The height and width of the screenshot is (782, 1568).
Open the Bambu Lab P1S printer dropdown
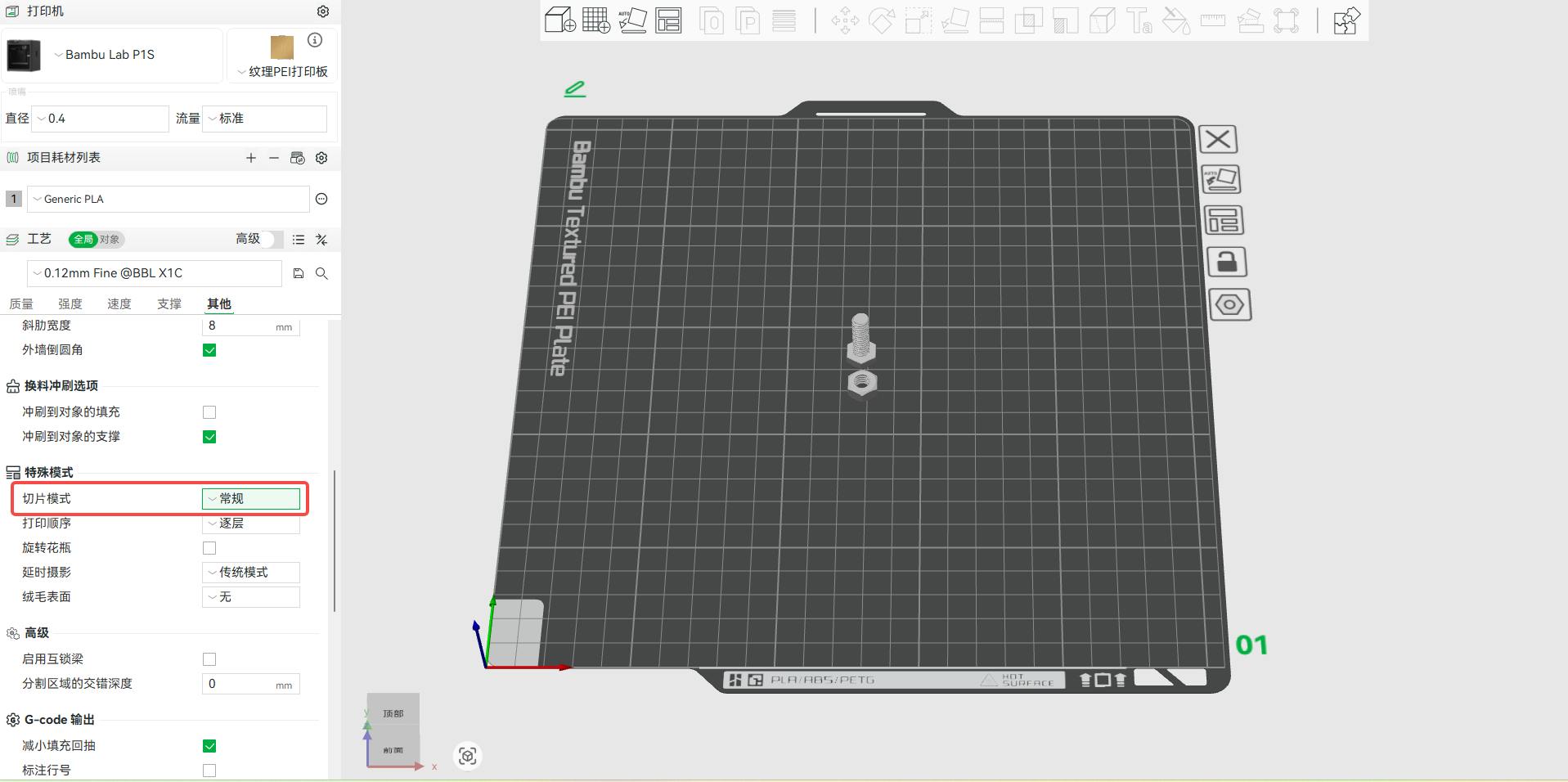point(113,55)
